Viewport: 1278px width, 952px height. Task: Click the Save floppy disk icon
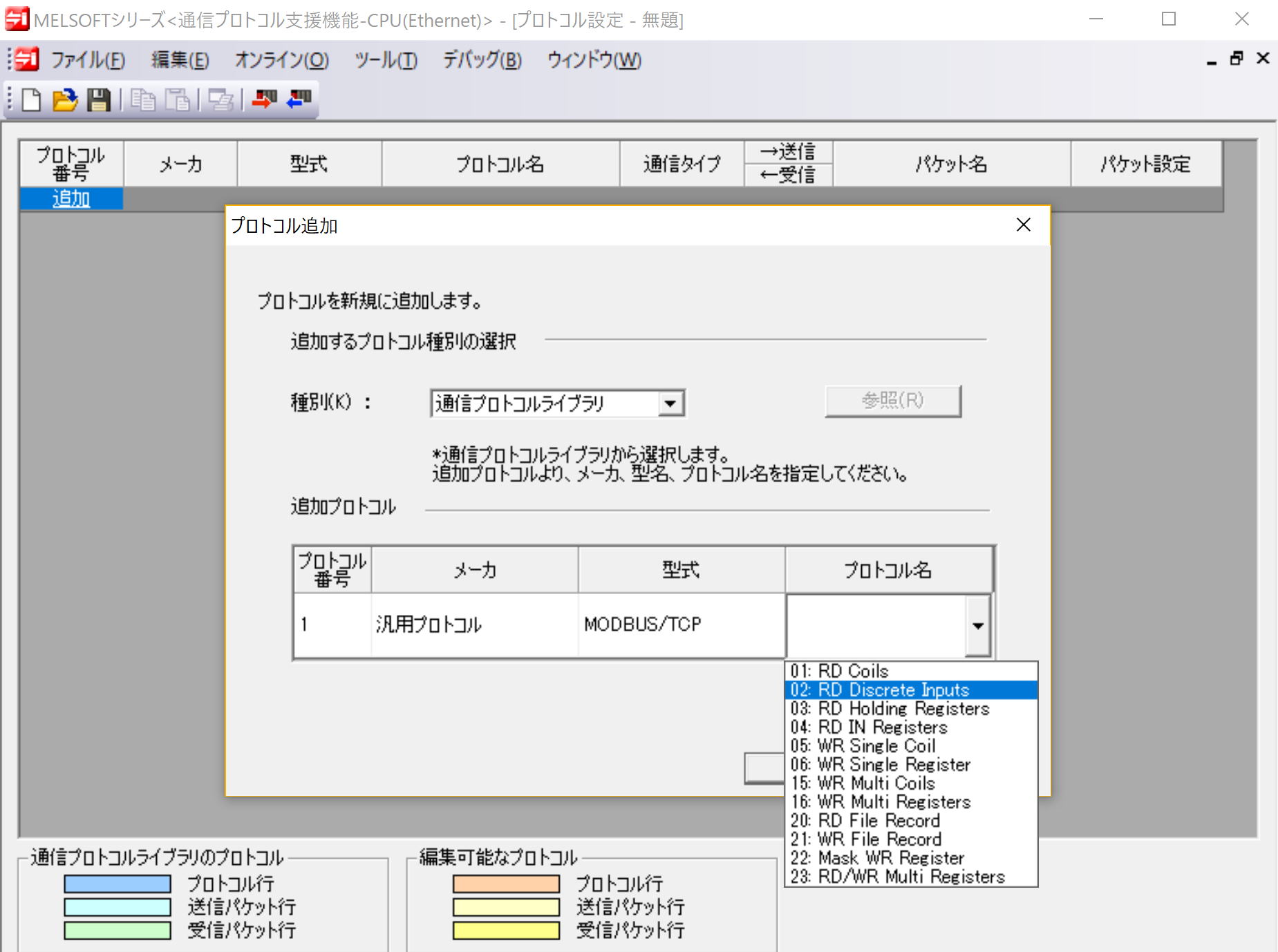(x=99, y=100)
